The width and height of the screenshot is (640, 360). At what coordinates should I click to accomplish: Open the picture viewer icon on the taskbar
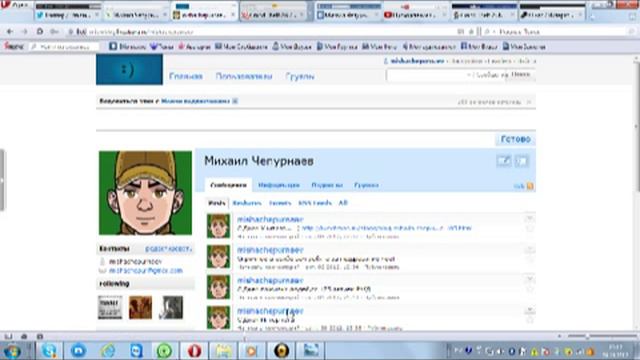pos(311,351)
